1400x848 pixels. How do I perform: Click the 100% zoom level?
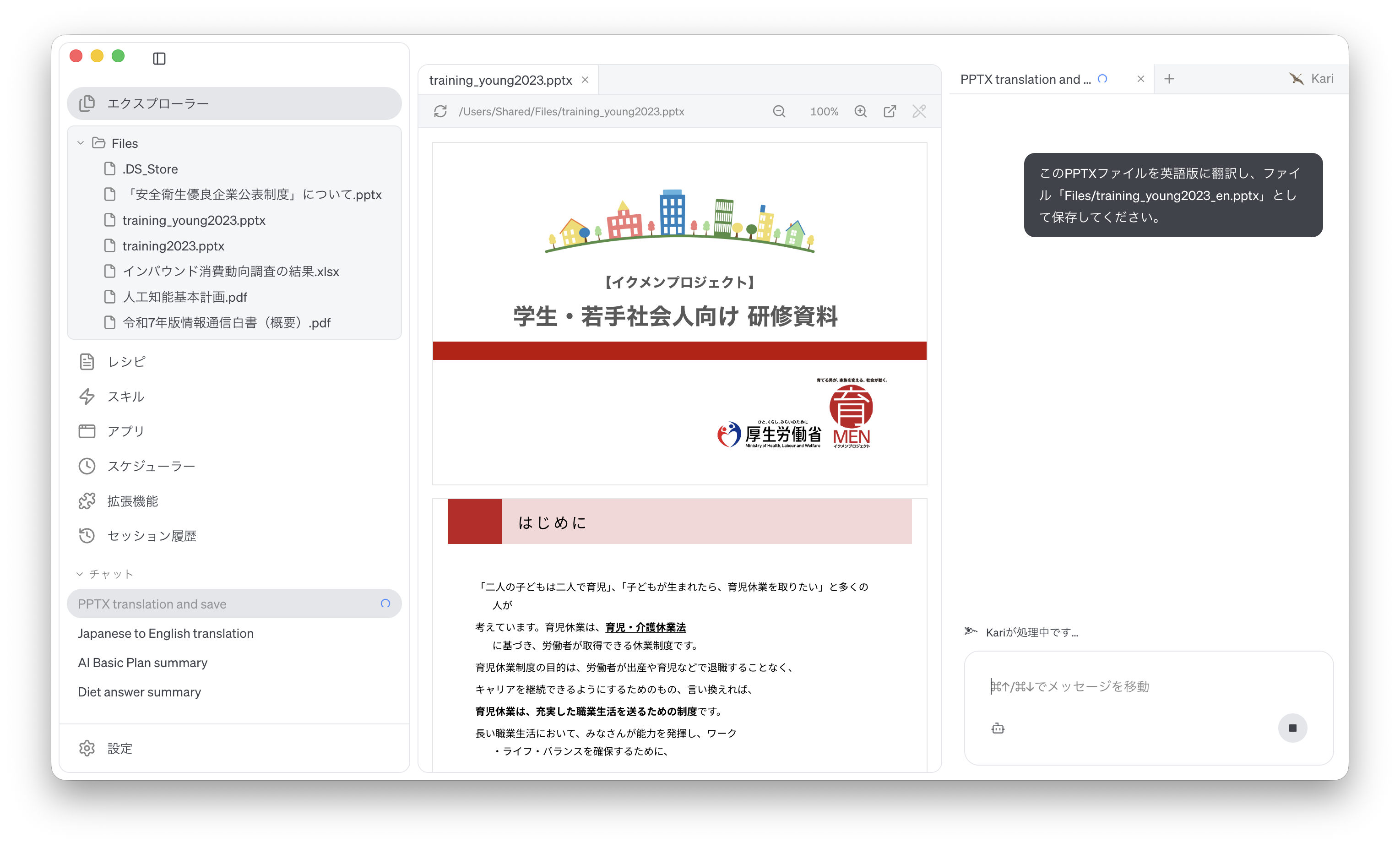pyautogui.click(x=824, y=111)
